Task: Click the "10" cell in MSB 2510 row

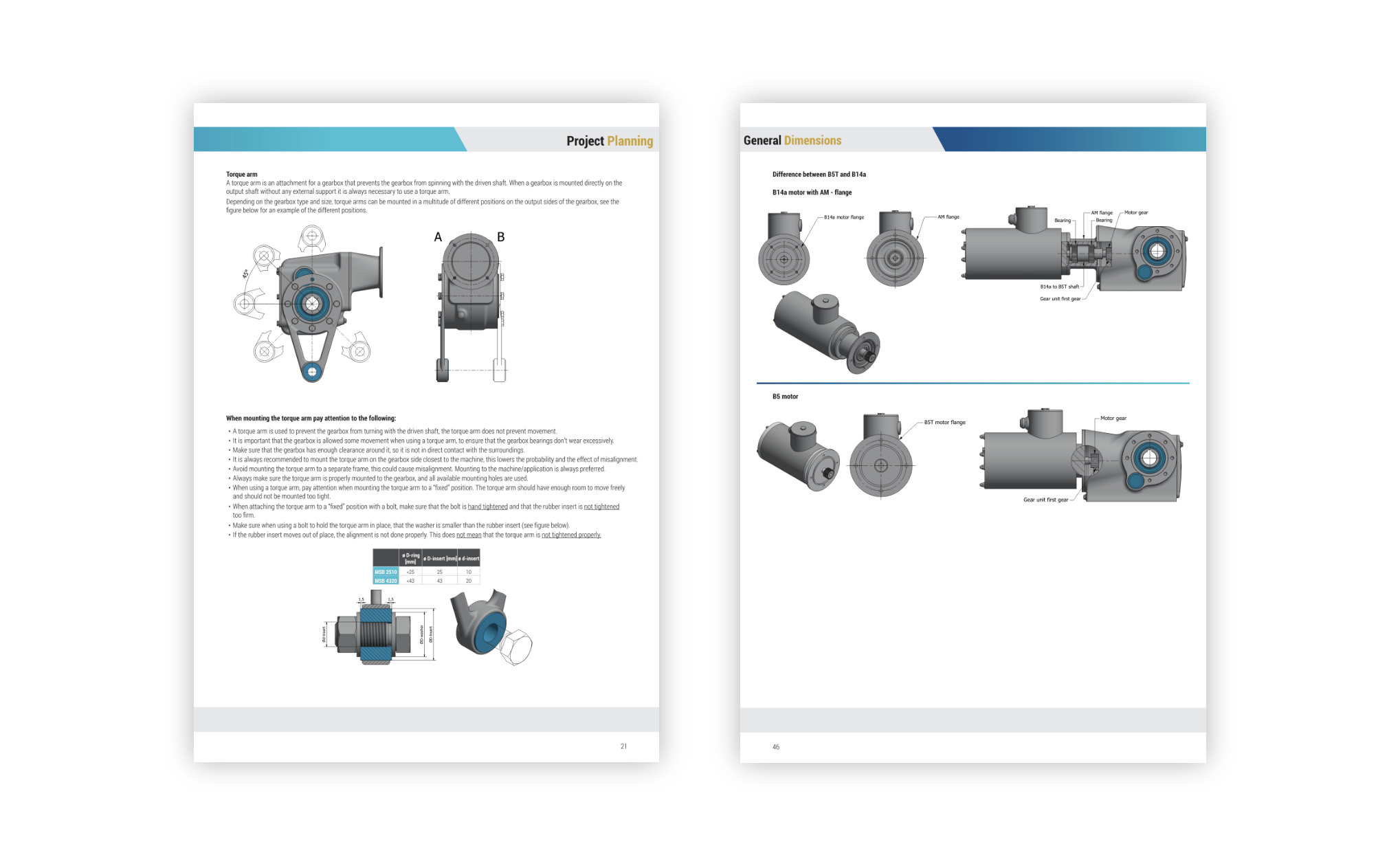Action: coord(469,572)
